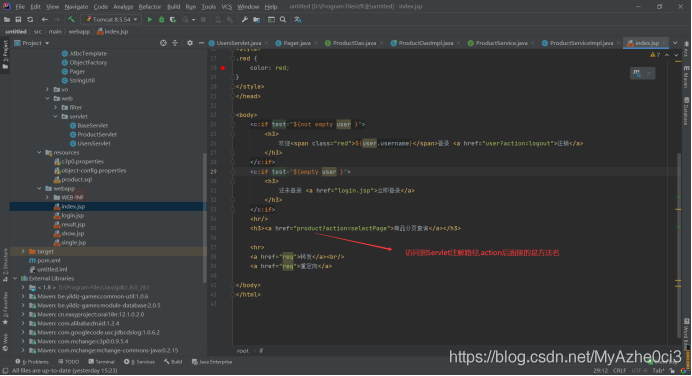Screen dimensions: 692x376
Task: Click the Project panel gear settings icon
Action: 190,43
